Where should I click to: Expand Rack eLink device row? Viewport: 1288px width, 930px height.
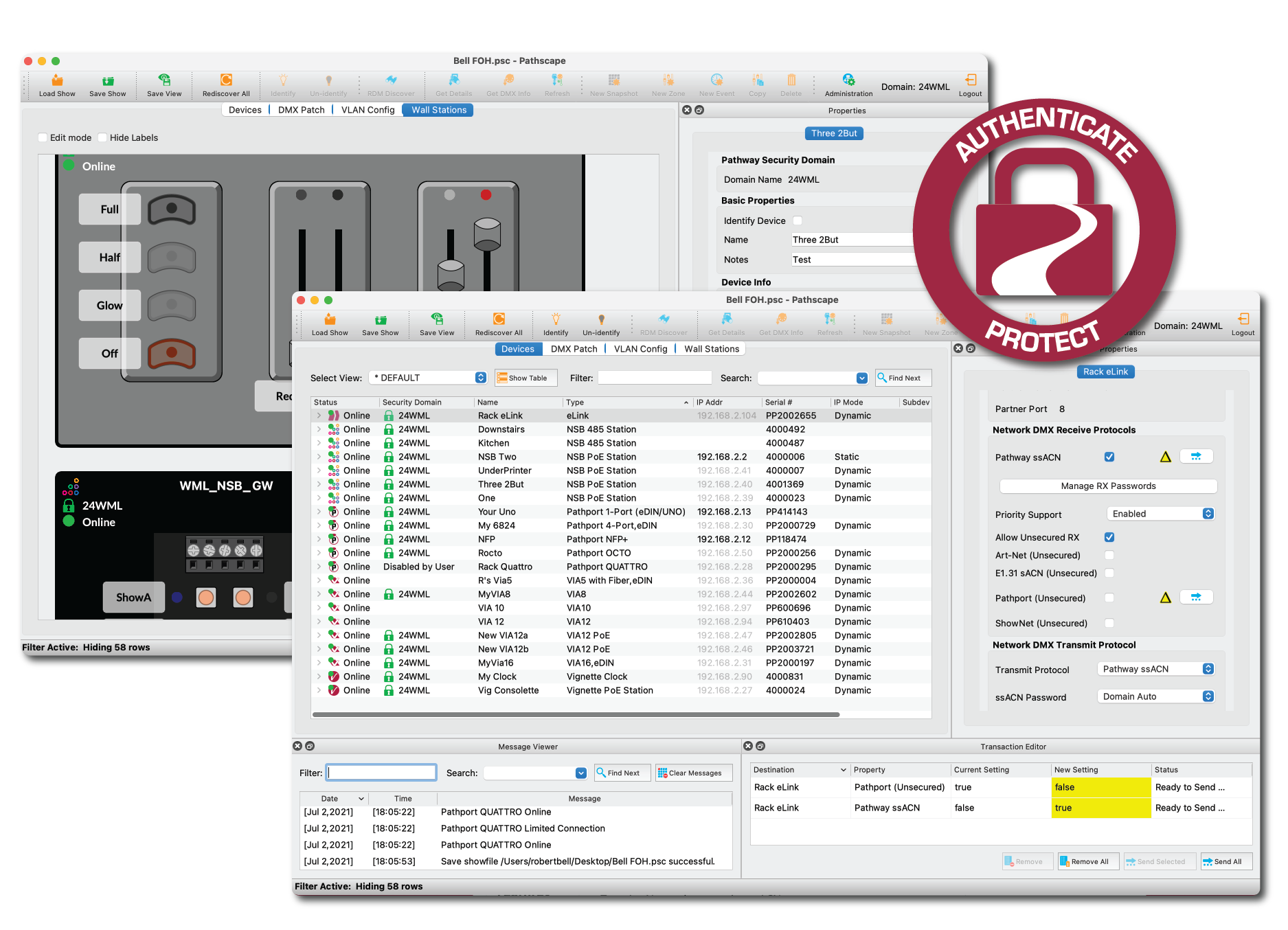pyautogui.click(x=319, y=416)
